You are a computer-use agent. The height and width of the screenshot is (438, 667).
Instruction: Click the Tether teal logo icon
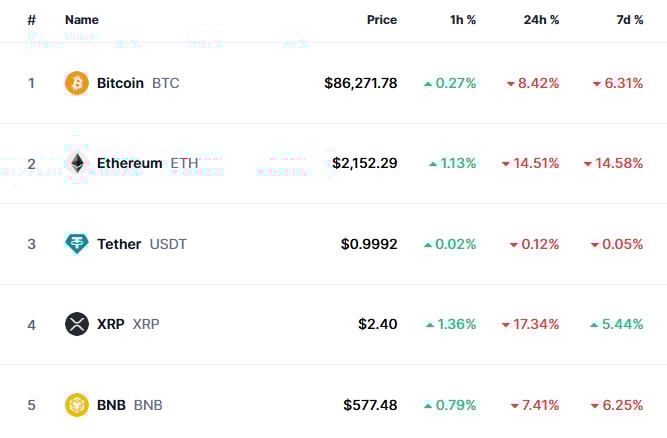pyautogui.click(x=77, y=244)
